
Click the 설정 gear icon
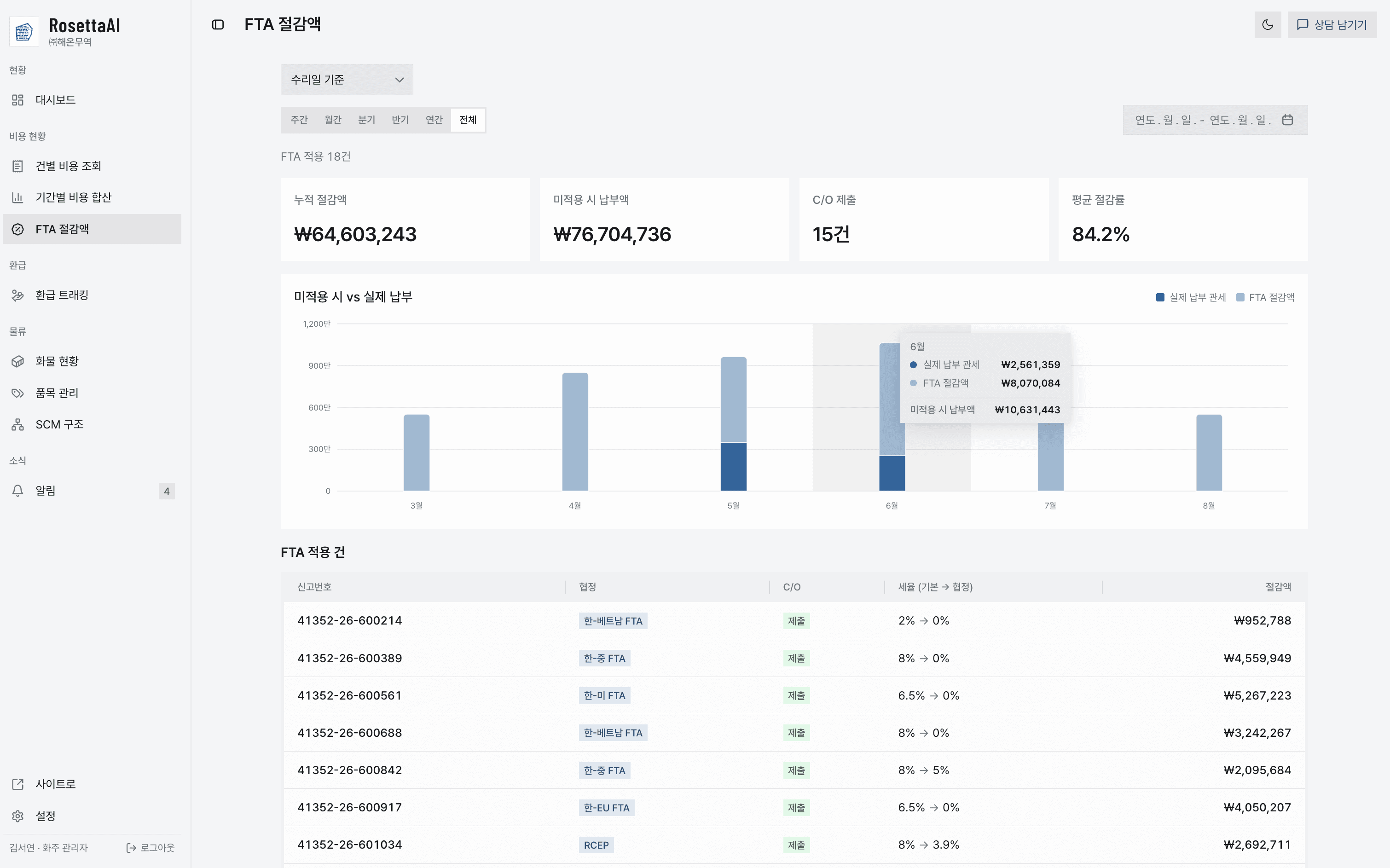click(18, 816)
